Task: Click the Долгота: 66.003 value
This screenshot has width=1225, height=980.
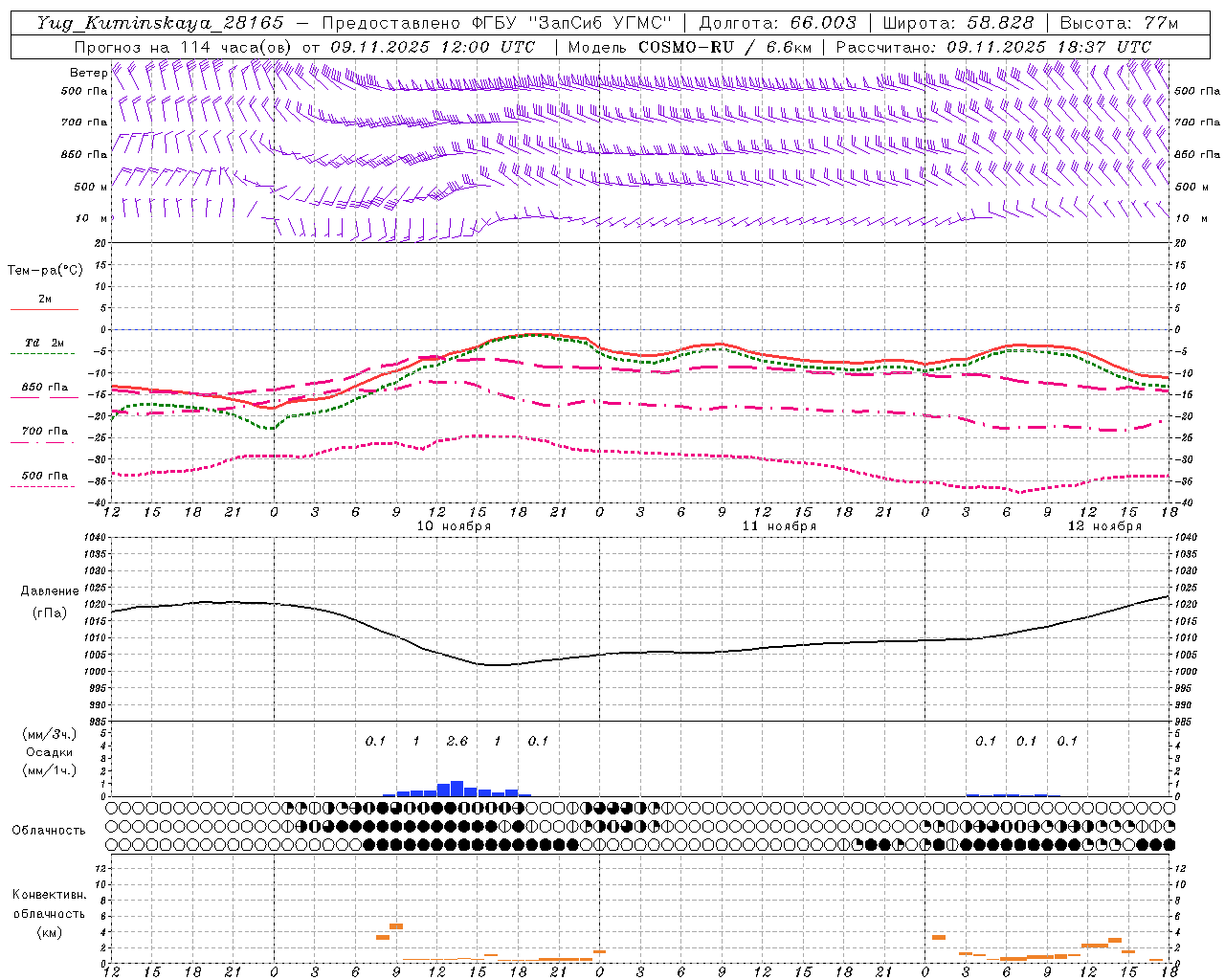Action: (778, 23)
